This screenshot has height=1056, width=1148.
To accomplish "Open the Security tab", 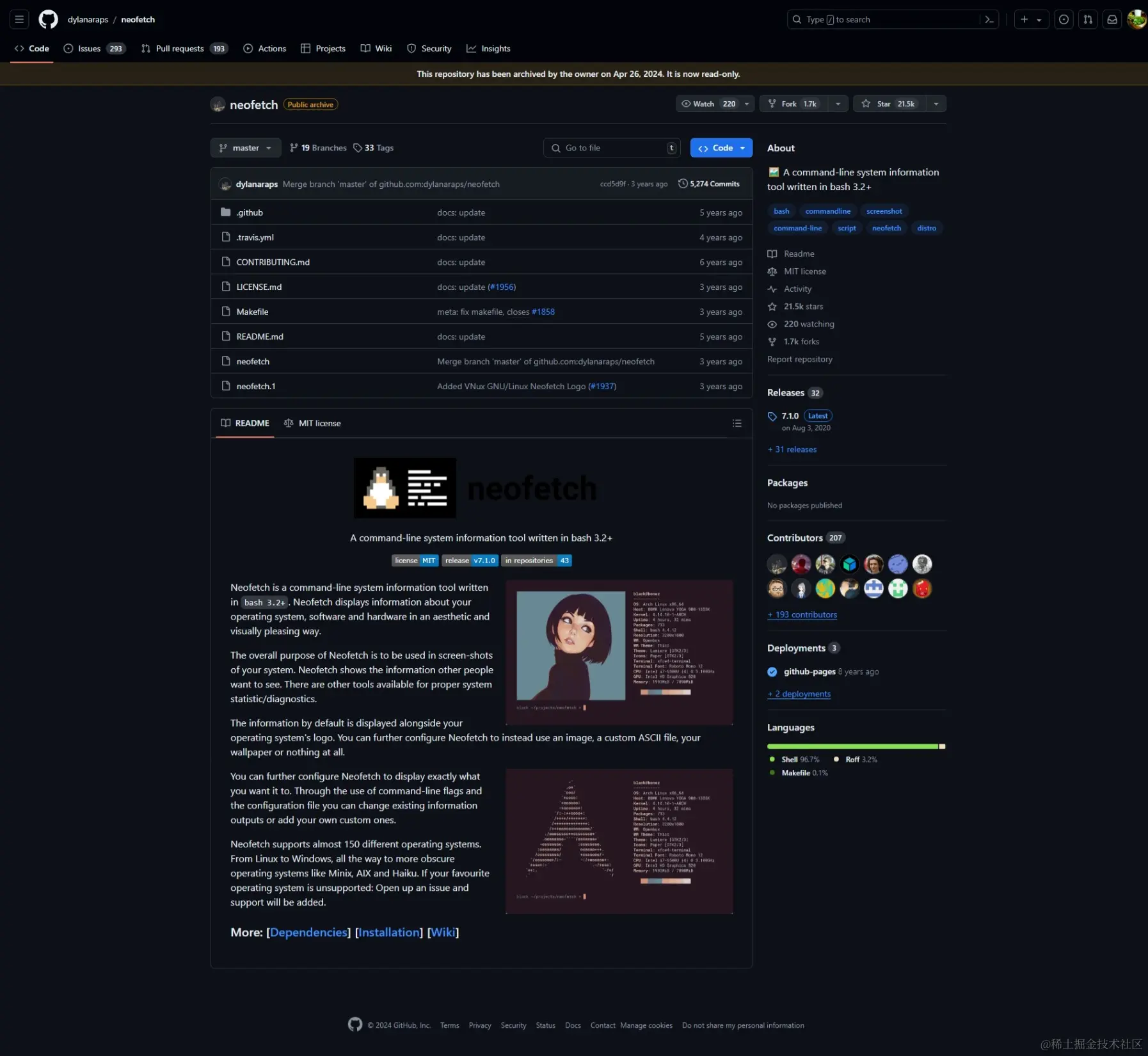I will click(429, 49).
